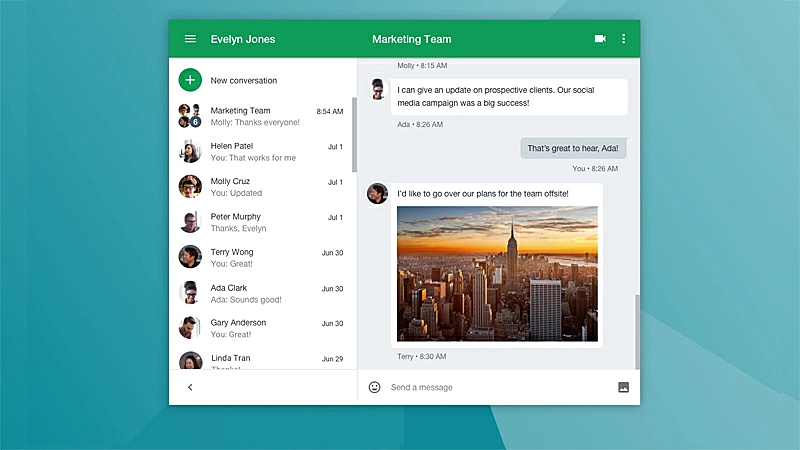800x450 pixels.
Task: Click Peter Murphy's avatar
Action: click(190, 222)
